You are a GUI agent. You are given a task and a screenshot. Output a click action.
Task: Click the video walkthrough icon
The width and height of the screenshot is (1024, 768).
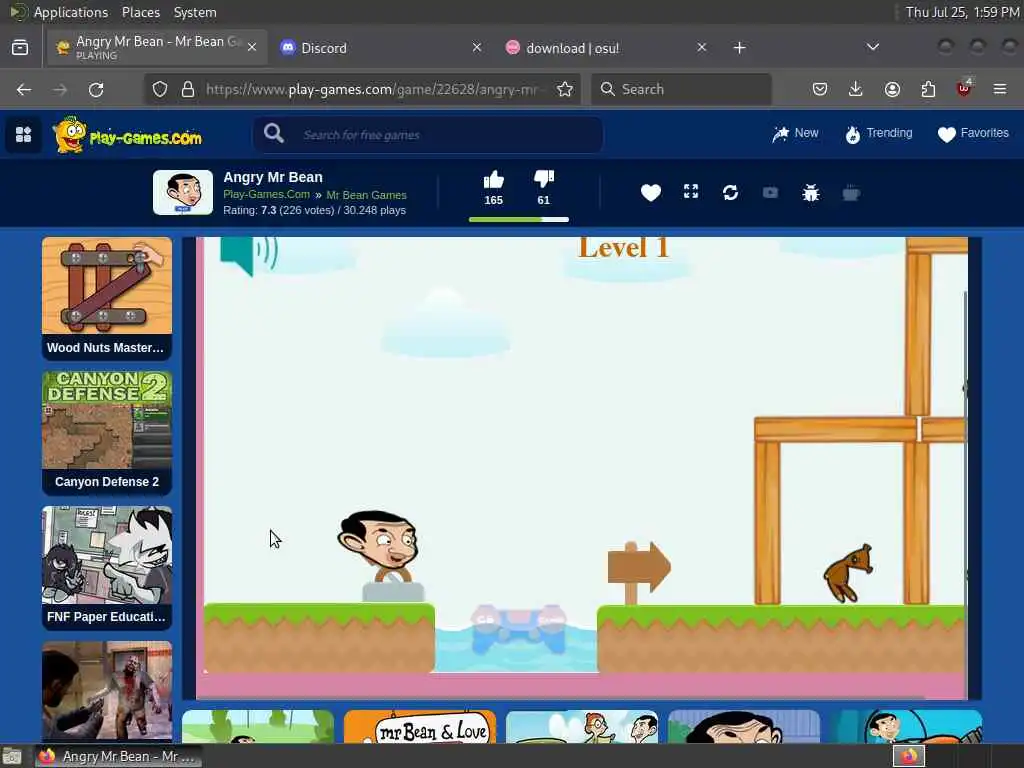click(771, 193)
